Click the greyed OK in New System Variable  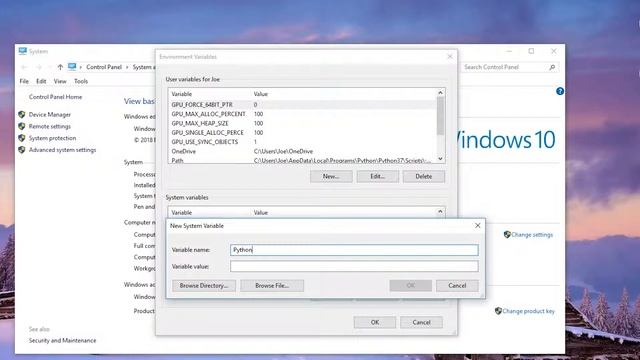[411, 285]
